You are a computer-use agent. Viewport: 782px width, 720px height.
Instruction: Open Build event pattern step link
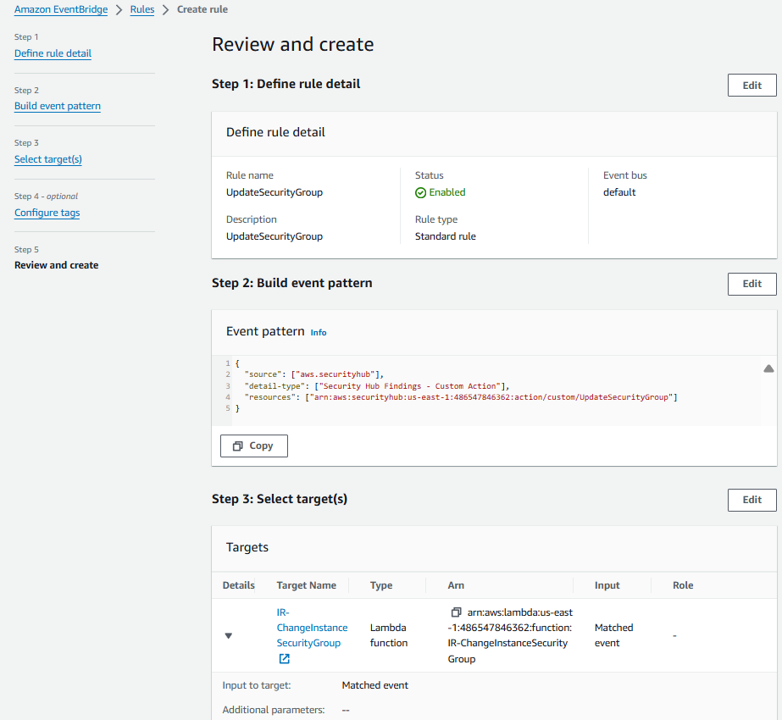click(x=57, y=106)
